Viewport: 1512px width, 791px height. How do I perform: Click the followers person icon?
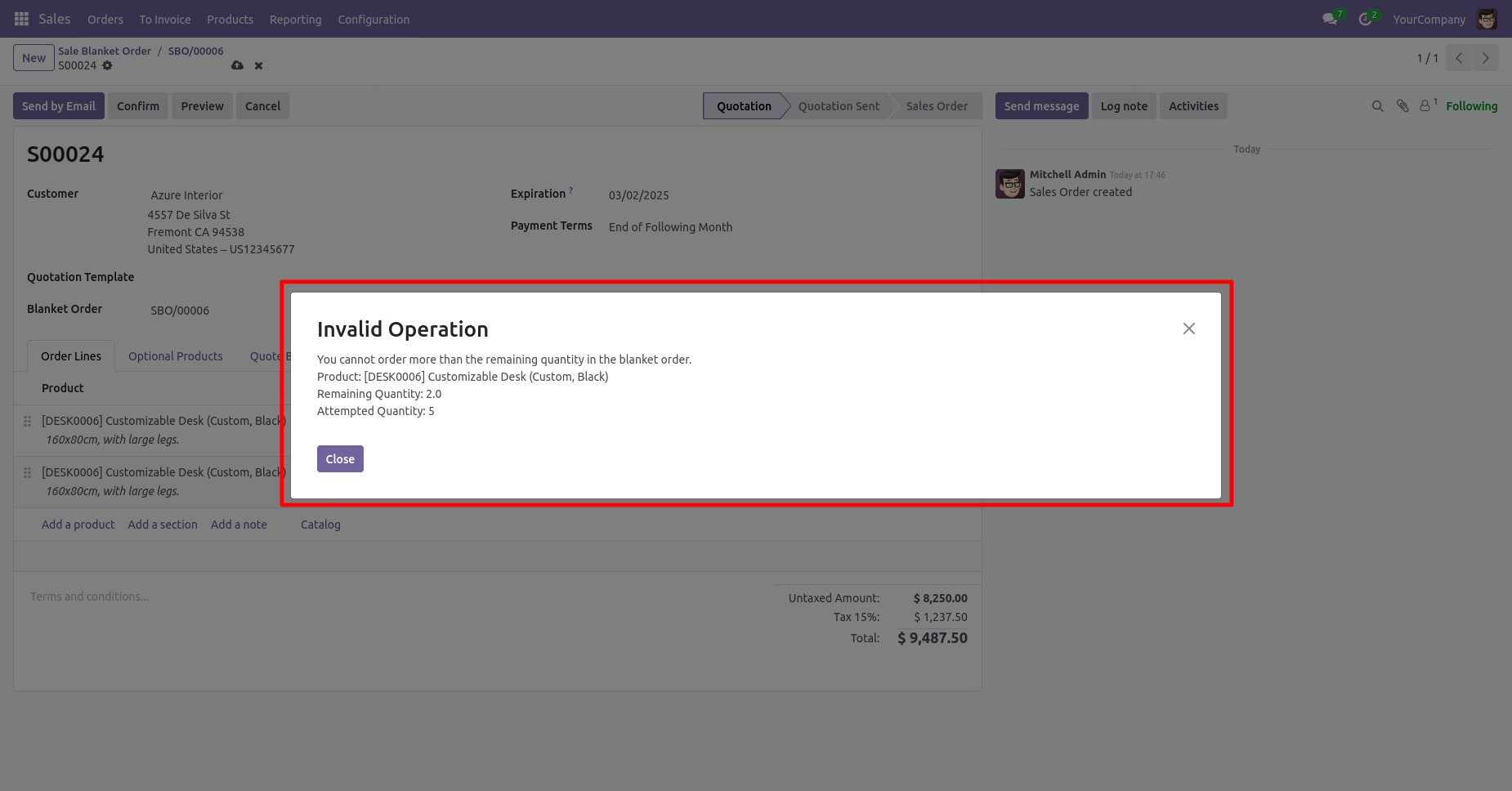pos(1425,106)
